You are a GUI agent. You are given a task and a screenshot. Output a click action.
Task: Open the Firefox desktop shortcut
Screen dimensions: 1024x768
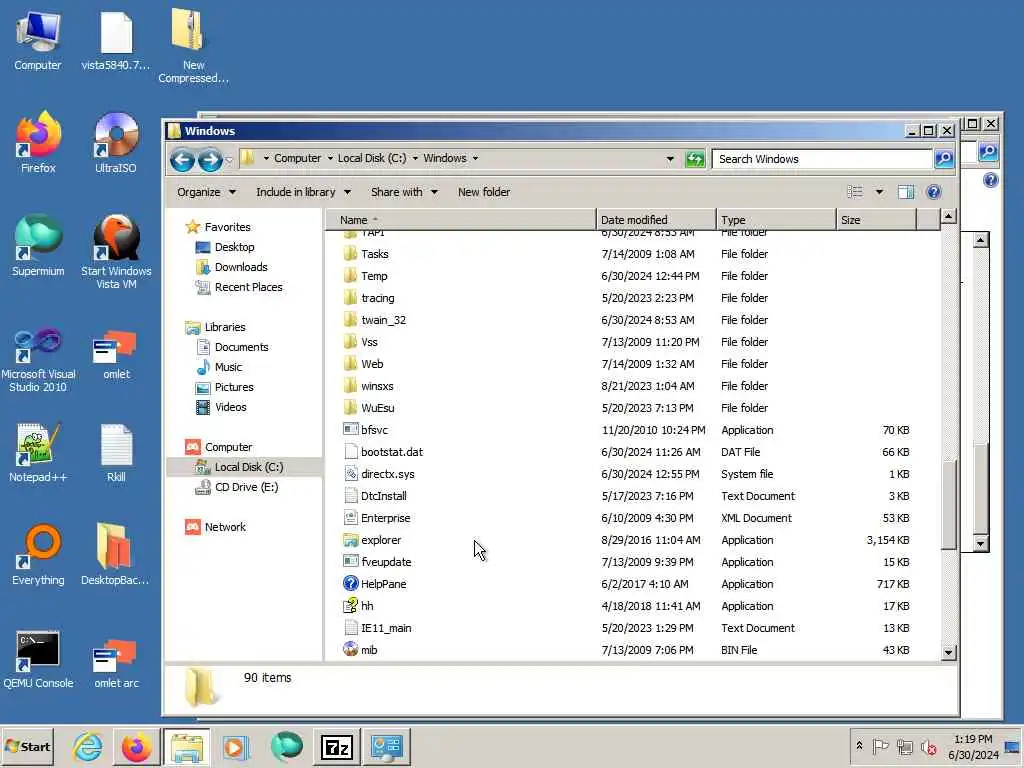click(38, 142)
